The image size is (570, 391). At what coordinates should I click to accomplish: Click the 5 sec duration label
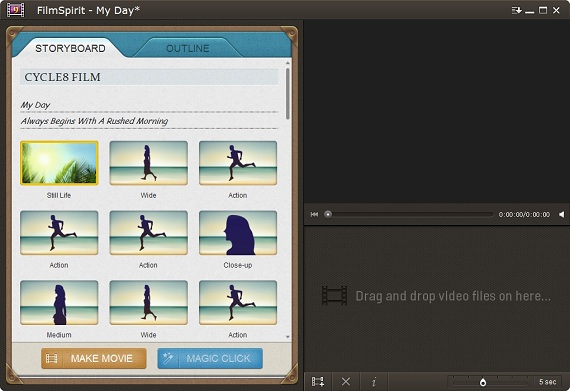coord(547,382)
